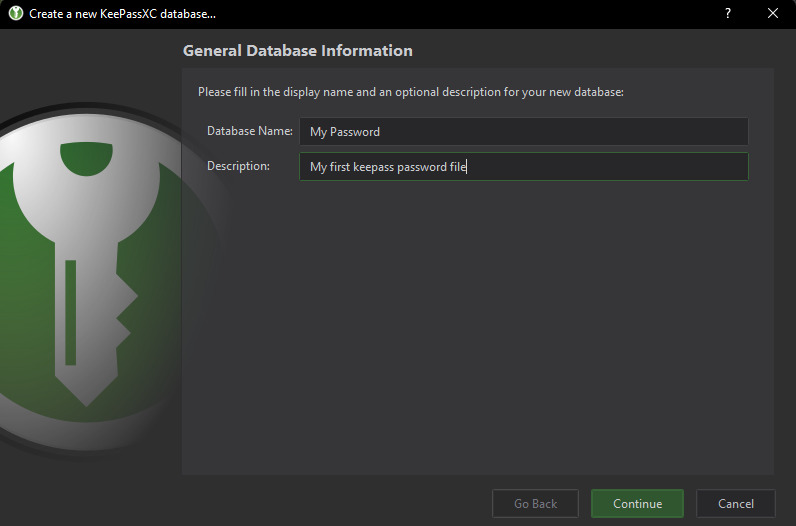This screenshot has width=796, height=526.
Task: Open help via the question mark button
Action: pos(728,14)
